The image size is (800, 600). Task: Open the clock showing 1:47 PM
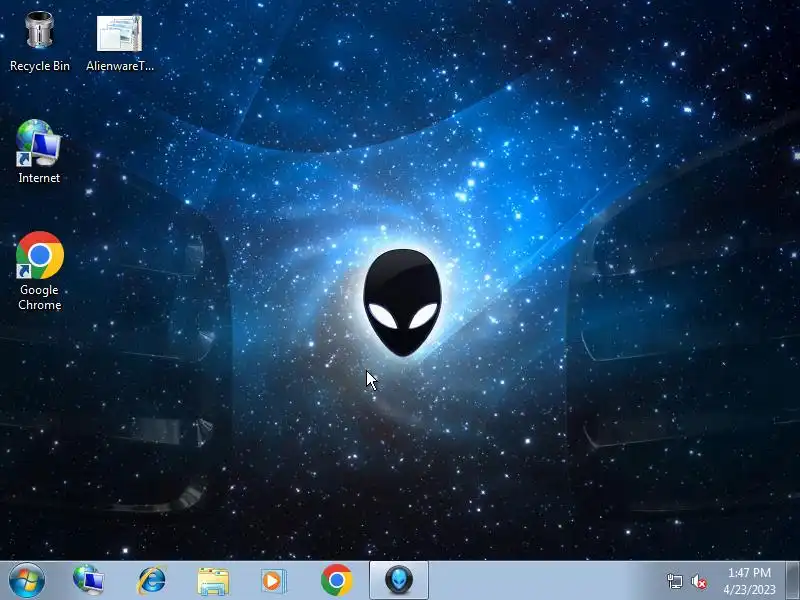[x=749, y=573]
